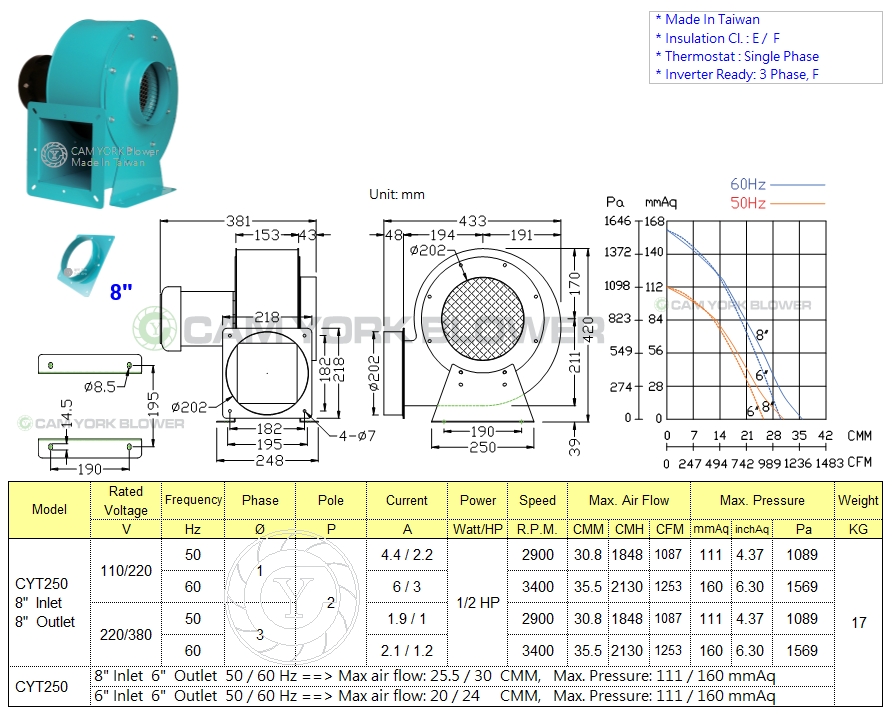Click the teal blower product photo
This screenshot has height=717, width=893.
tap(97, 113)
